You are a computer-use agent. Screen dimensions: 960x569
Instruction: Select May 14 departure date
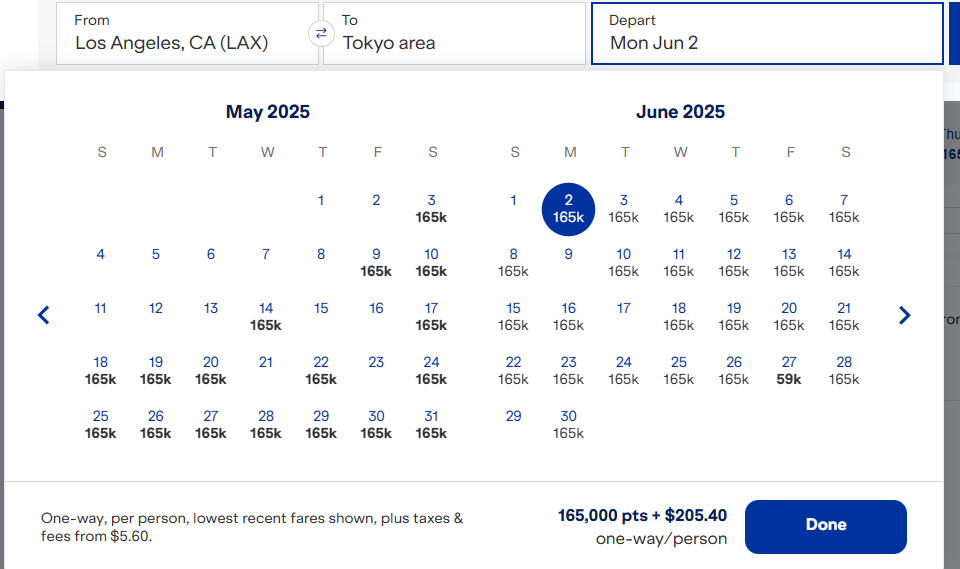266,316
